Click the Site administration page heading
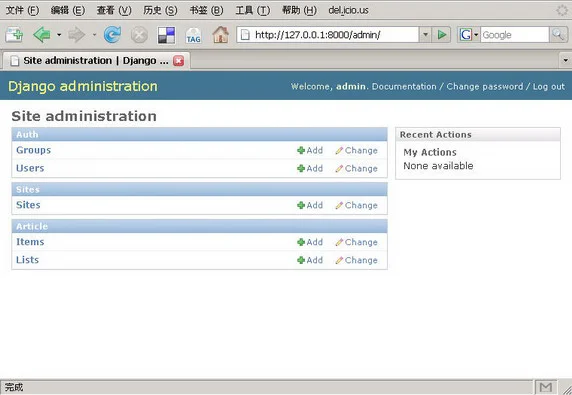Screen dimensions: 572x395 [x=84, y=116]
